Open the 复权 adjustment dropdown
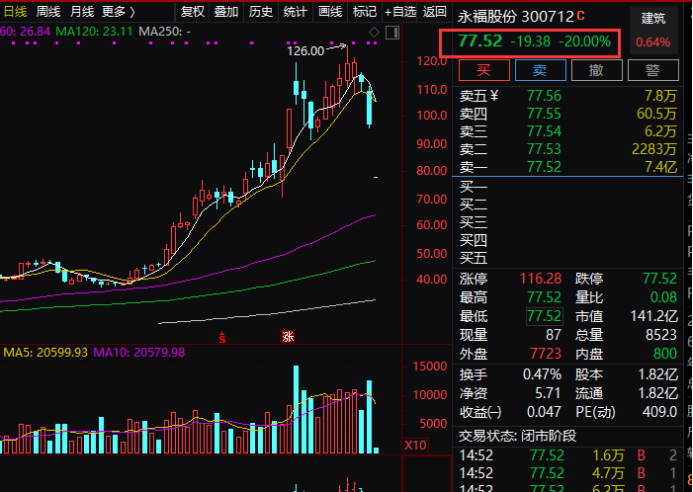693x492 pixels. point(193,12)
